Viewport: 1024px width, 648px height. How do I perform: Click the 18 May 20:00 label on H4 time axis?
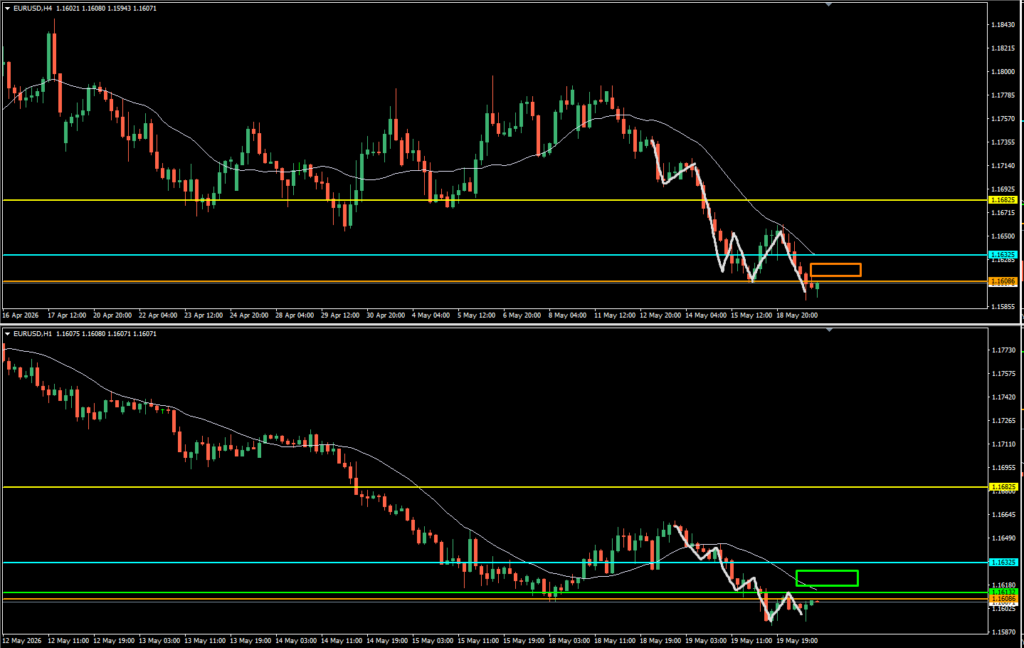pos(797,315)
